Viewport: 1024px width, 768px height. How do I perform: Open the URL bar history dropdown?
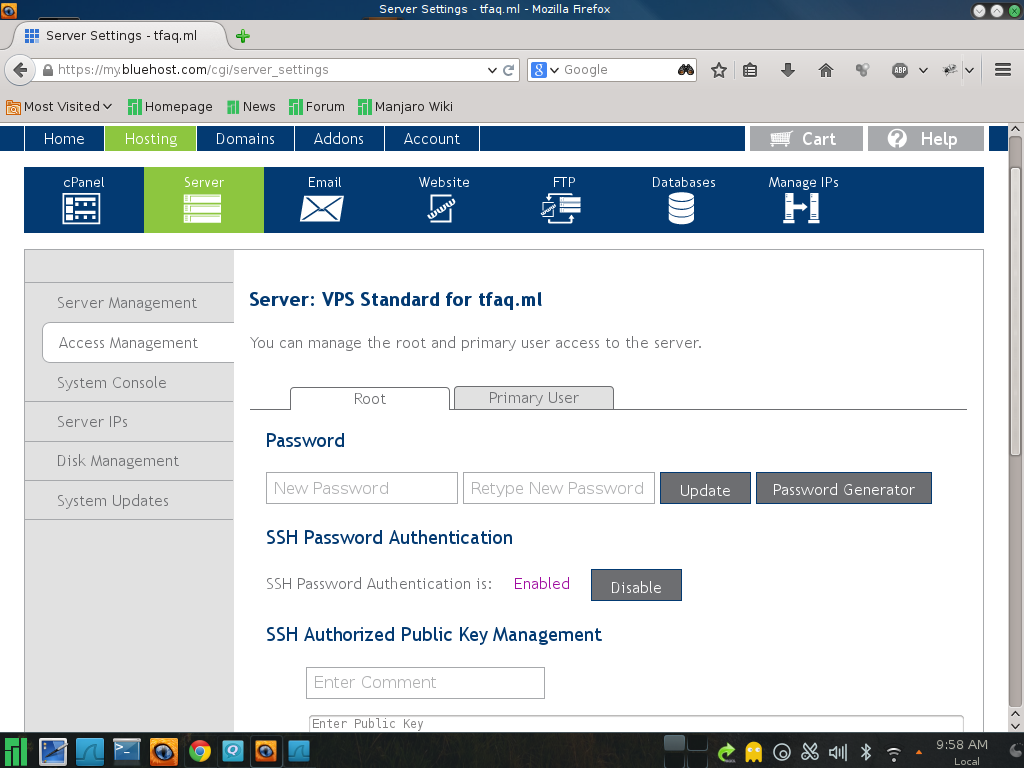(492, 70)
